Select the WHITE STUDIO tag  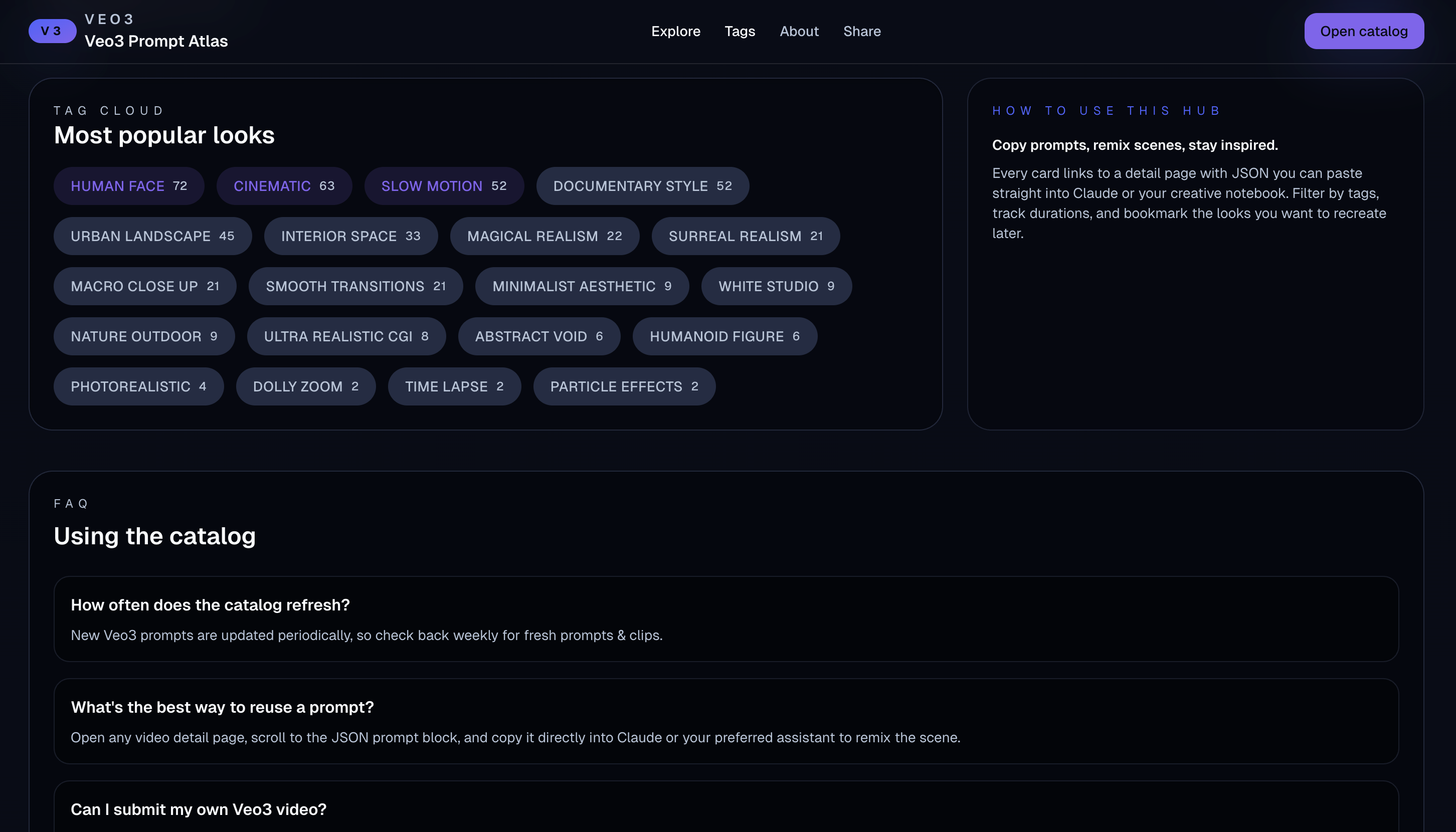[x=776, y=286]
